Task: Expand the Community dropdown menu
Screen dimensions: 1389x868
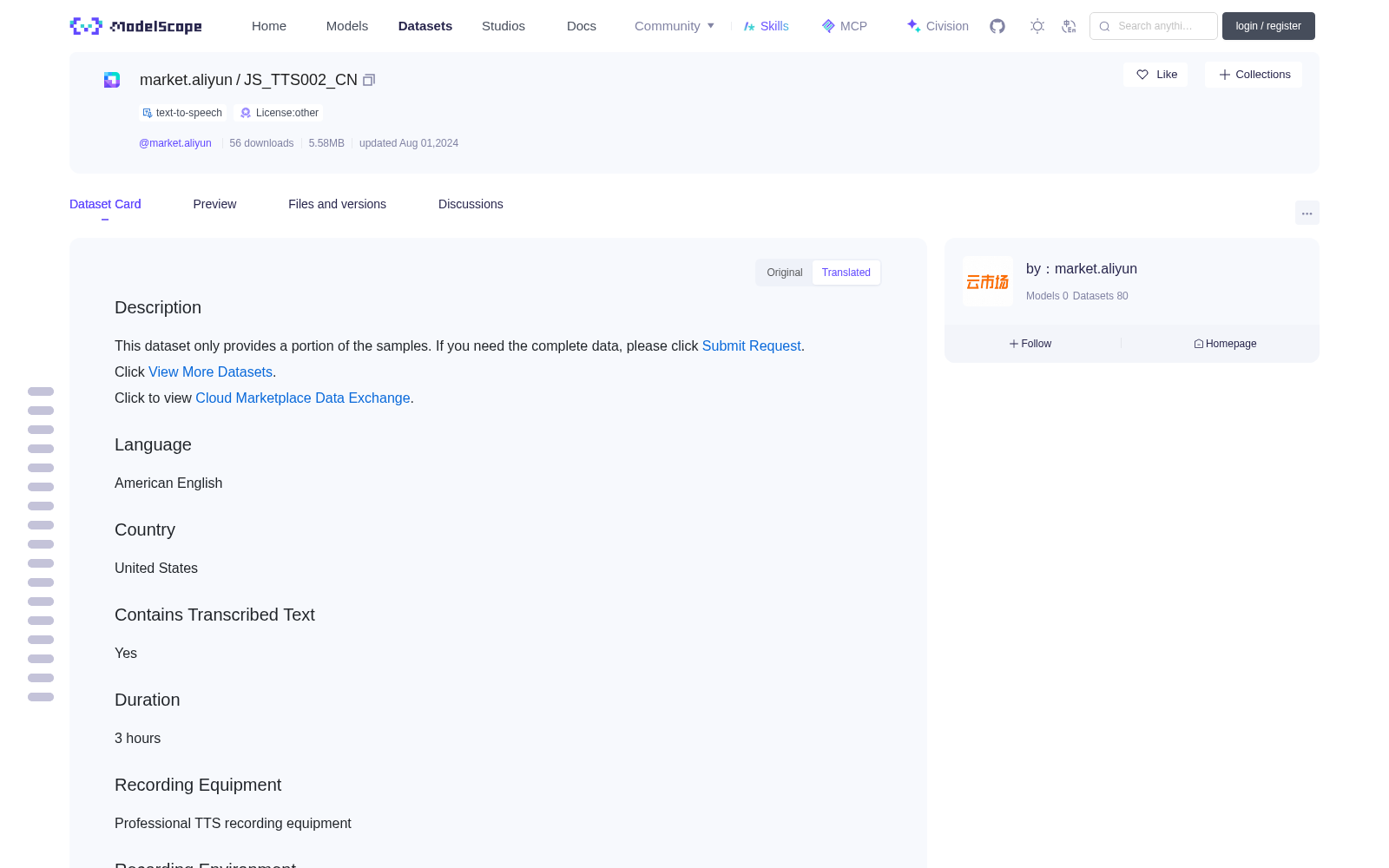Action: 675,26
